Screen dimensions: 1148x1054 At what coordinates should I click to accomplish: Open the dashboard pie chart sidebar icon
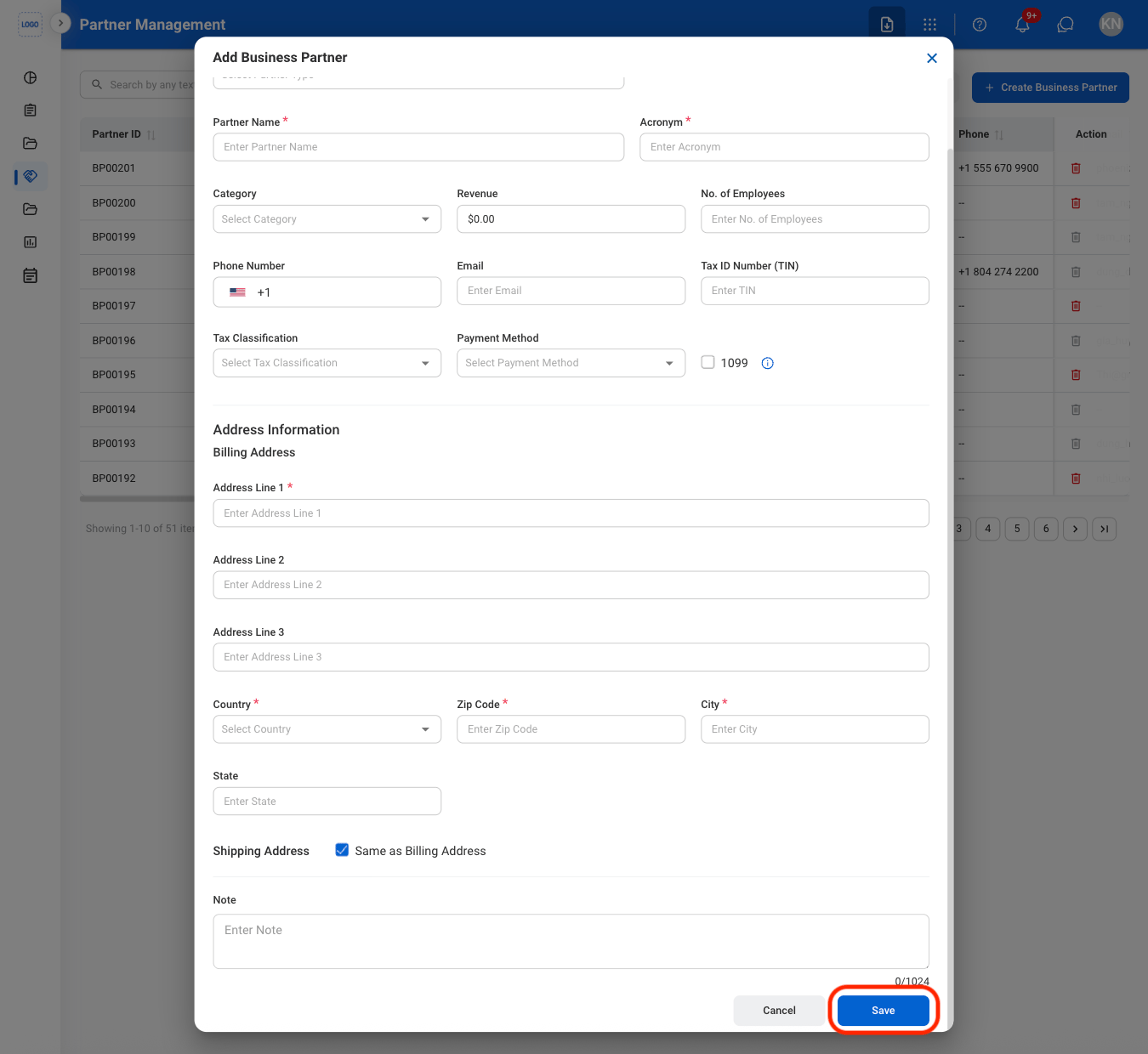click(x=31, y=77)
